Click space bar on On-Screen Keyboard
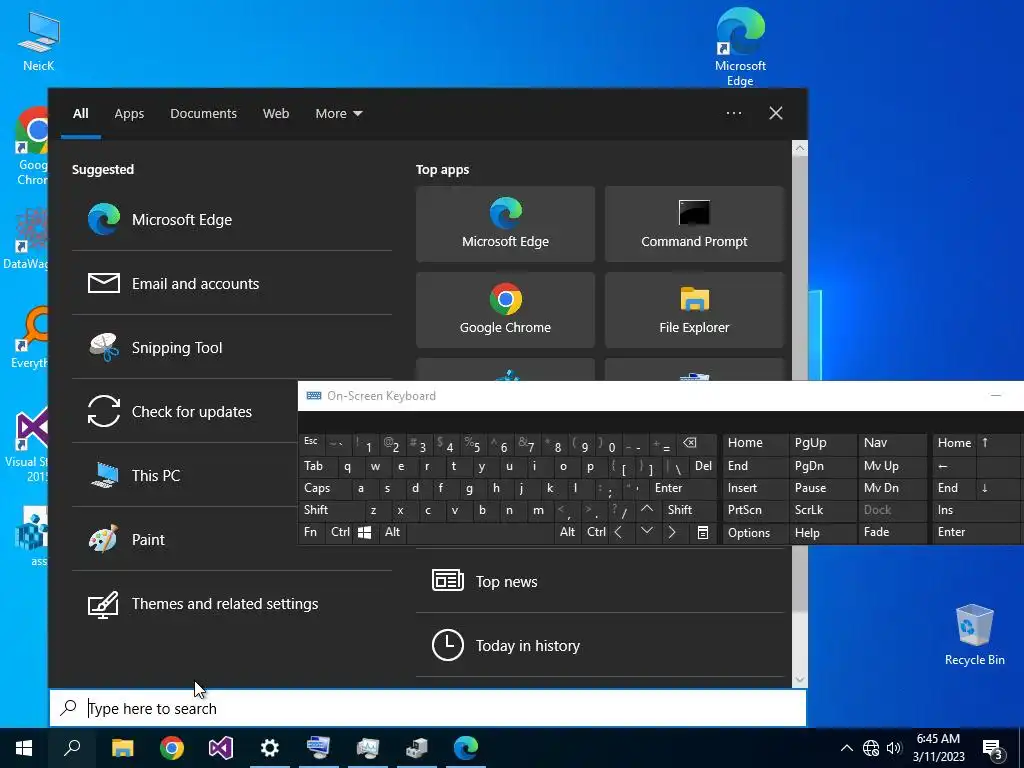This screenshot has width=1024, height=768. 480,532
